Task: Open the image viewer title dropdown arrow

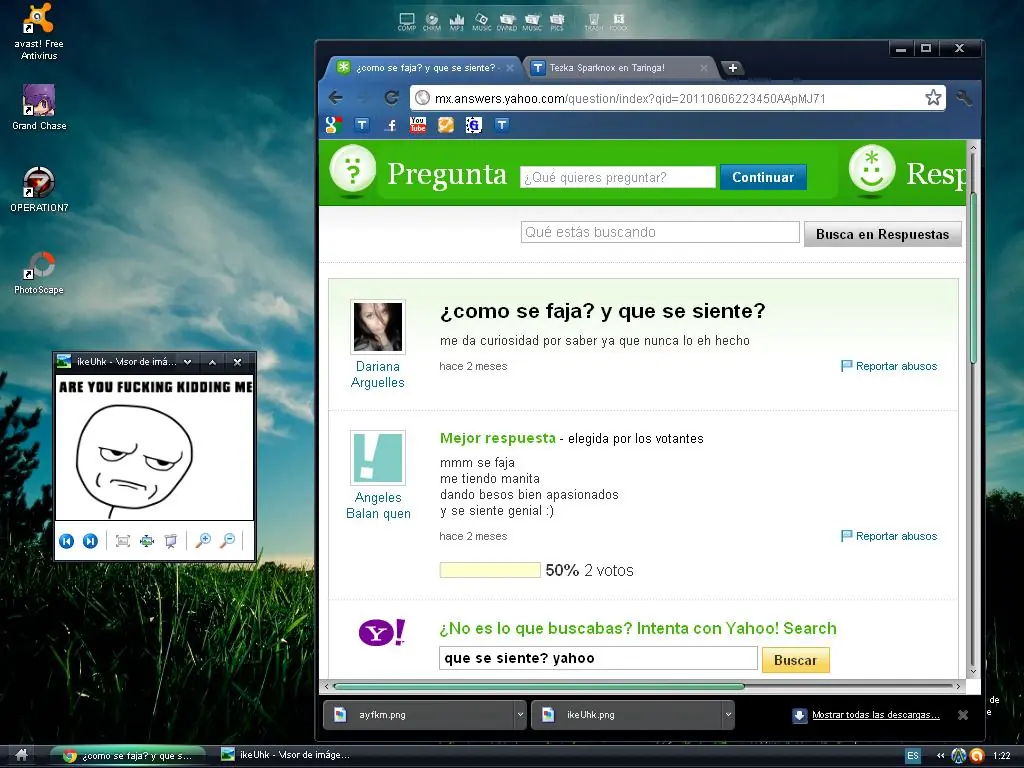Action: tap(187, 362)
